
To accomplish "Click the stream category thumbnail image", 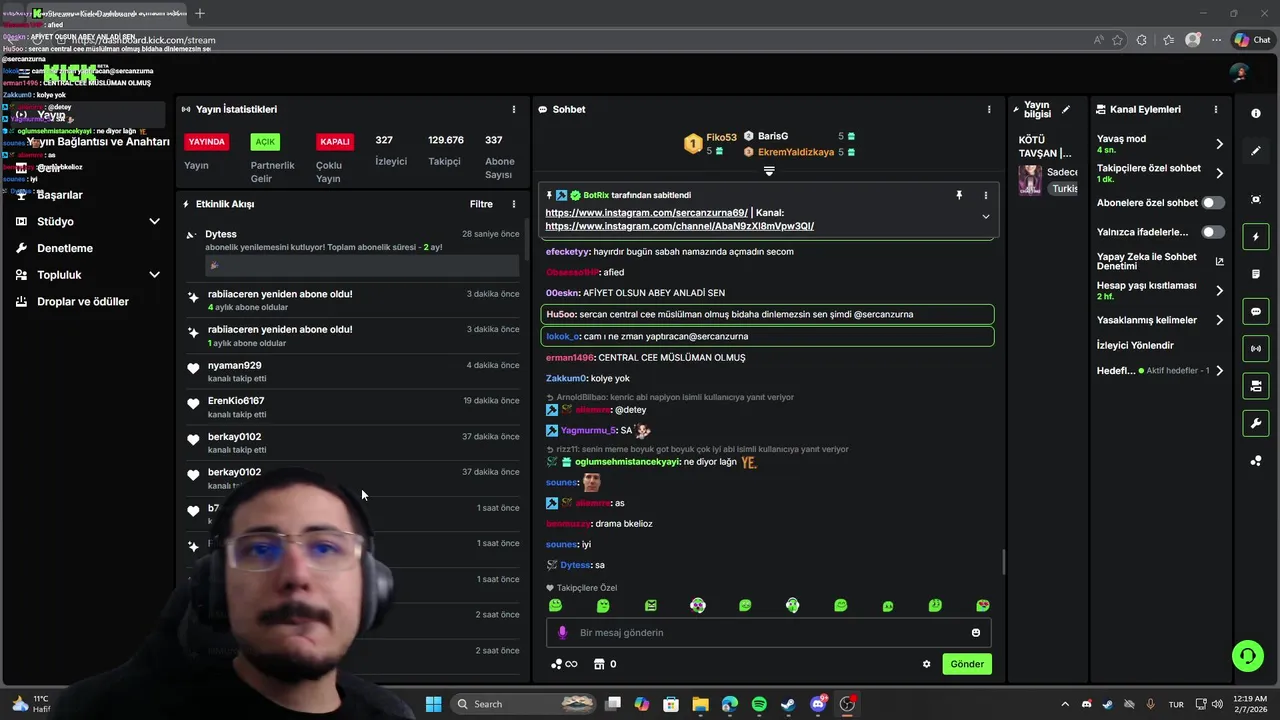I will point(1030,180).
